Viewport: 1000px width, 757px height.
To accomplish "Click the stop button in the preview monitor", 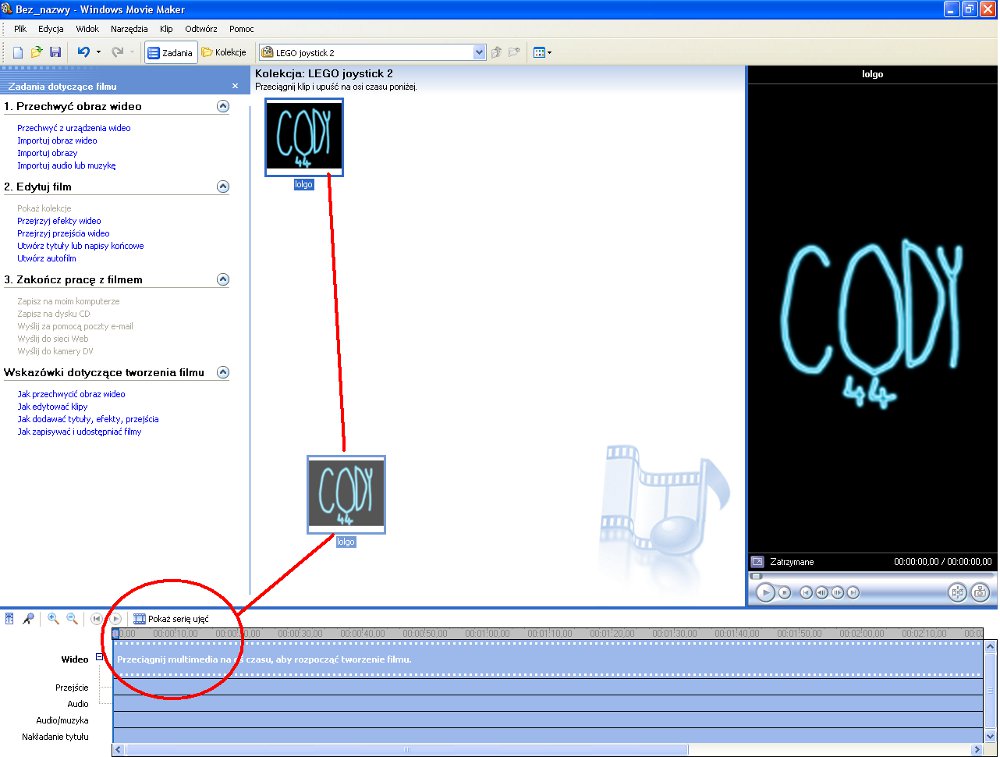I will click(x=784, y=592).
